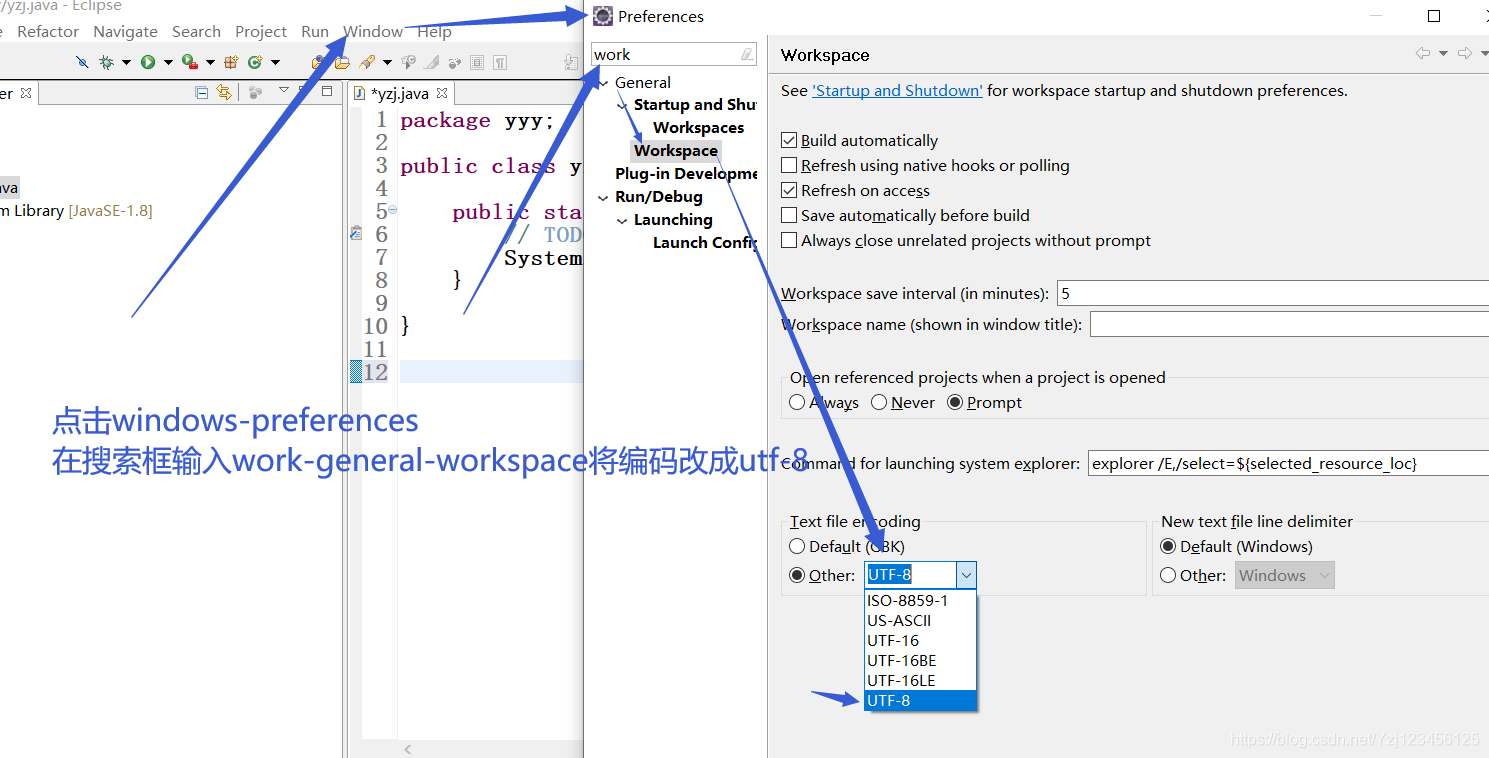
Task: Collapse the main method fold marker
Action: click(392, 210)
